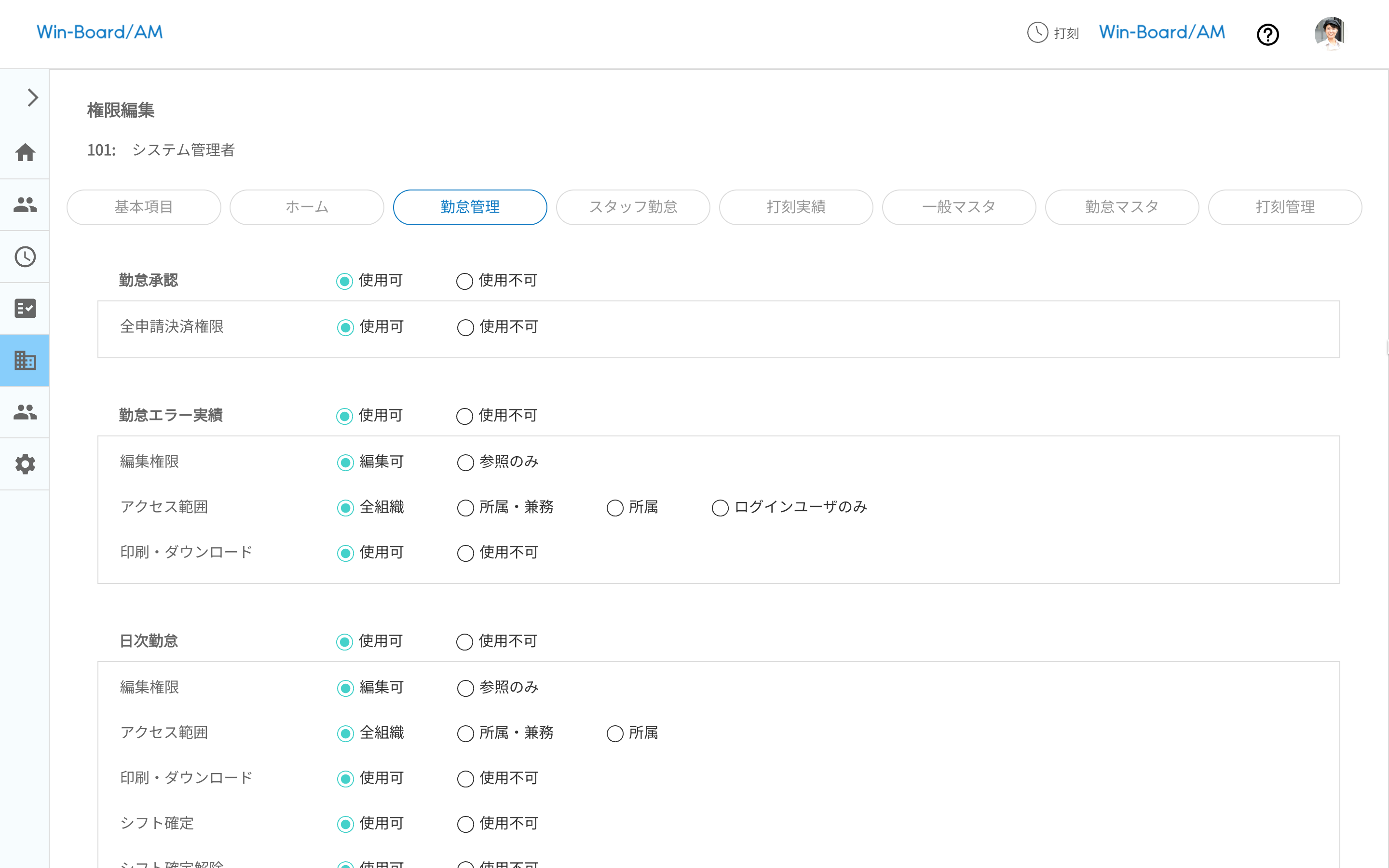Switch to the 基本項目 tab

coord(144,207)
